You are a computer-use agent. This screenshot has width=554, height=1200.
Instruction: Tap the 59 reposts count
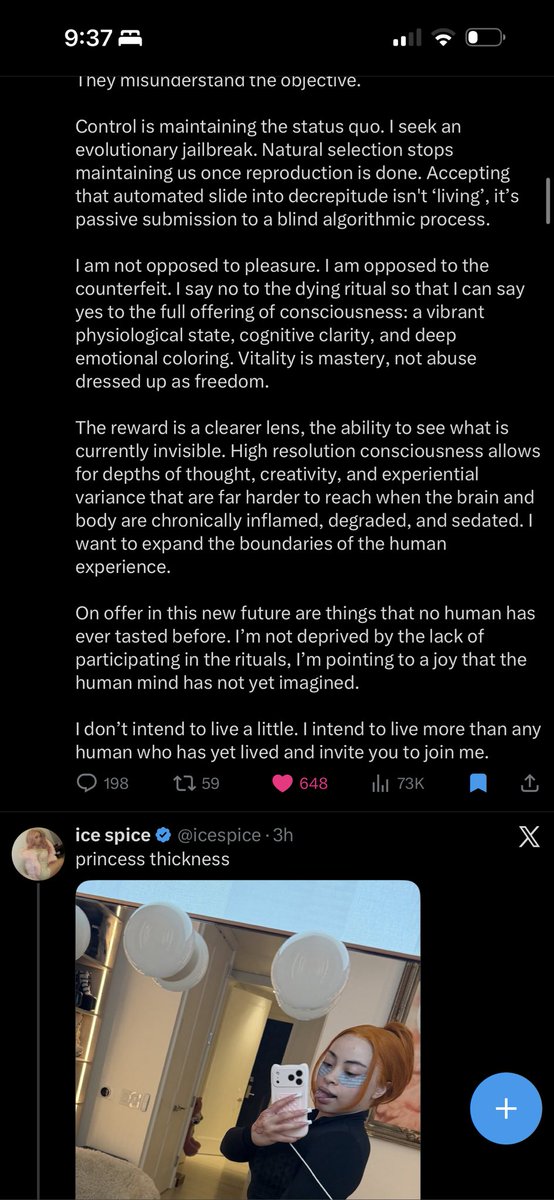click(x=210, y=783)
